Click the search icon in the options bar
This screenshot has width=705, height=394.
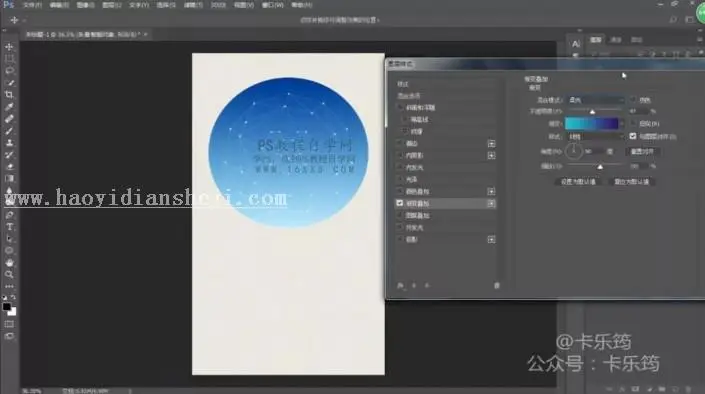(673, 20)
